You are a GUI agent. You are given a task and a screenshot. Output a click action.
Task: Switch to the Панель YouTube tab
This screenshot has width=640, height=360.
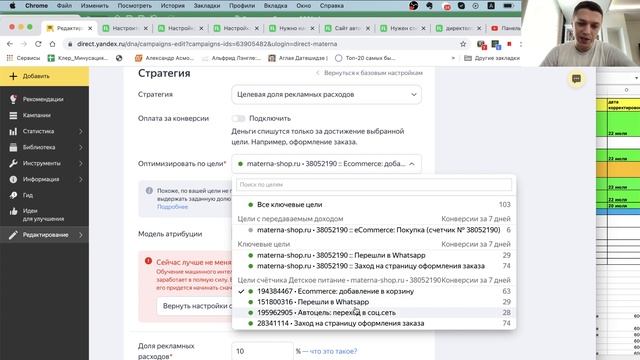pos(505,28)
